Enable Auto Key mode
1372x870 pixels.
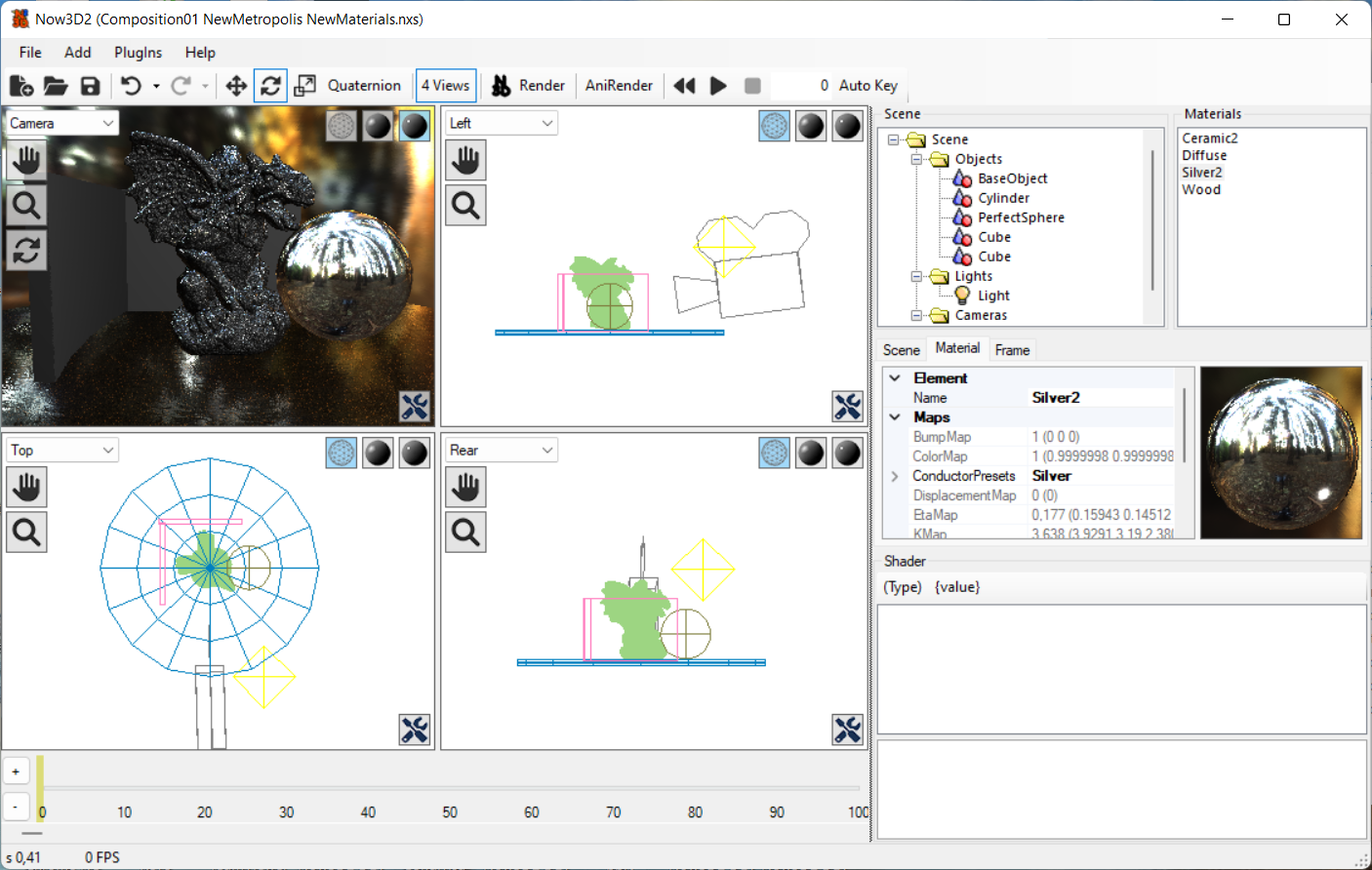tap(868, 86)
